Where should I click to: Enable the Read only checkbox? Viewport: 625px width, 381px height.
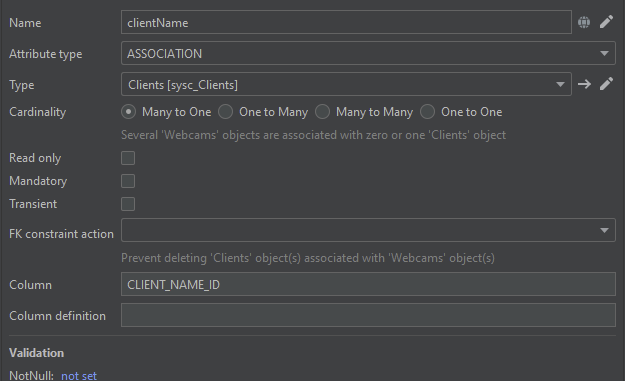point(128,158)
